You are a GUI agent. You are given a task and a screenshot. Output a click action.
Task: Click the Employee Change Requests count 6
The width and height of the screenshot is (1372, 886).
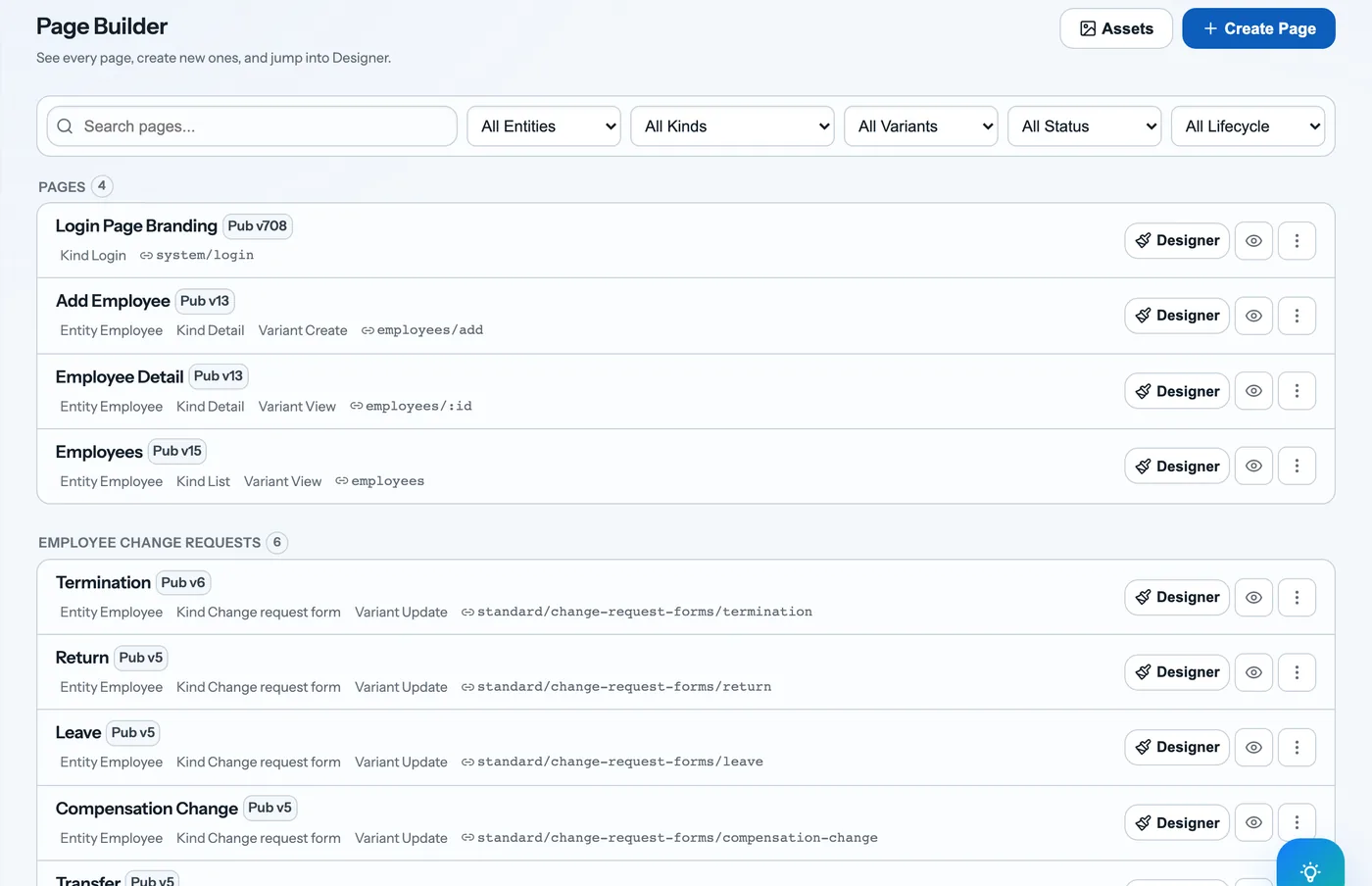click(x=277, y=542)
